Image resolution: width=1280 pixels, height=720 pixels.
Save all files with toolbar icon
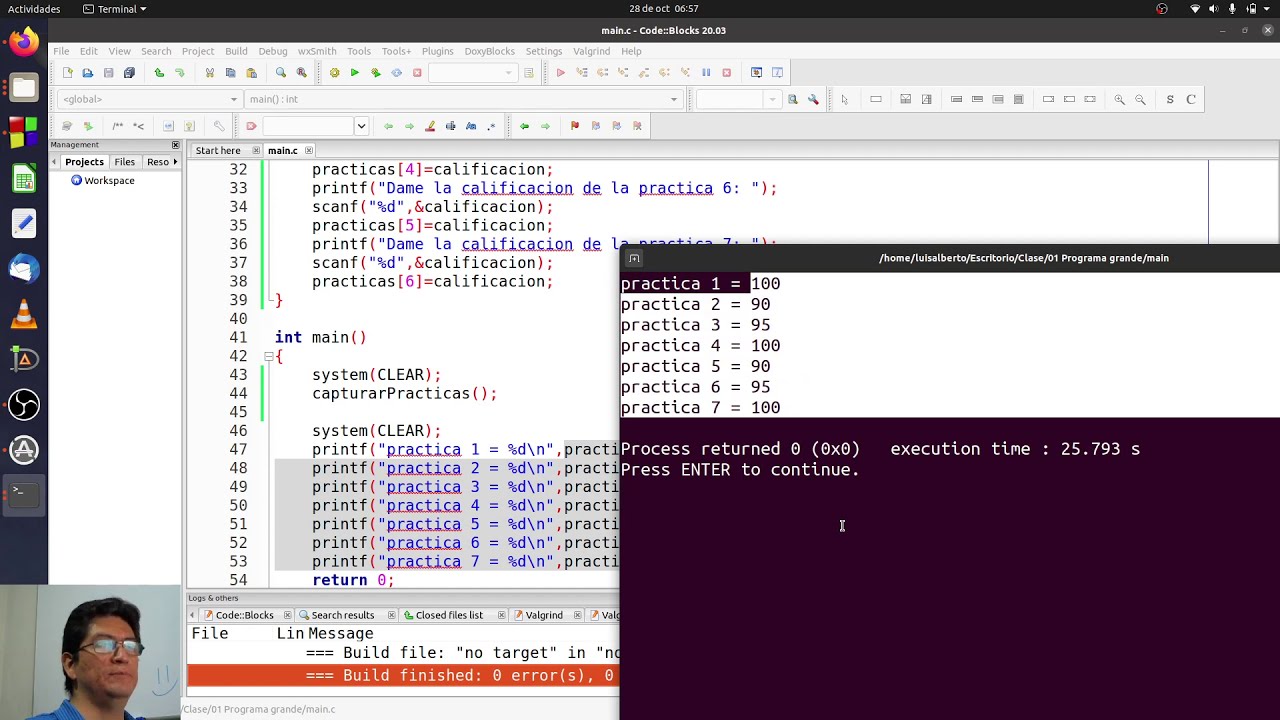coord(129,72)
